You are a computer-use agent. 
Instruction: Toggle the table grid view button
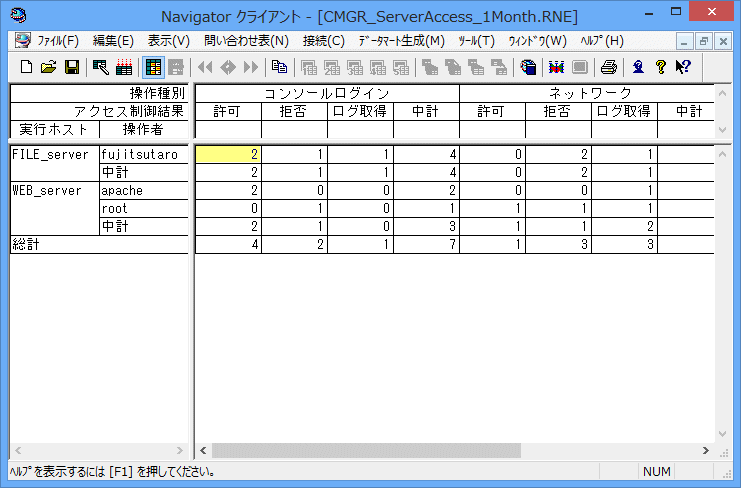point(153,67)
